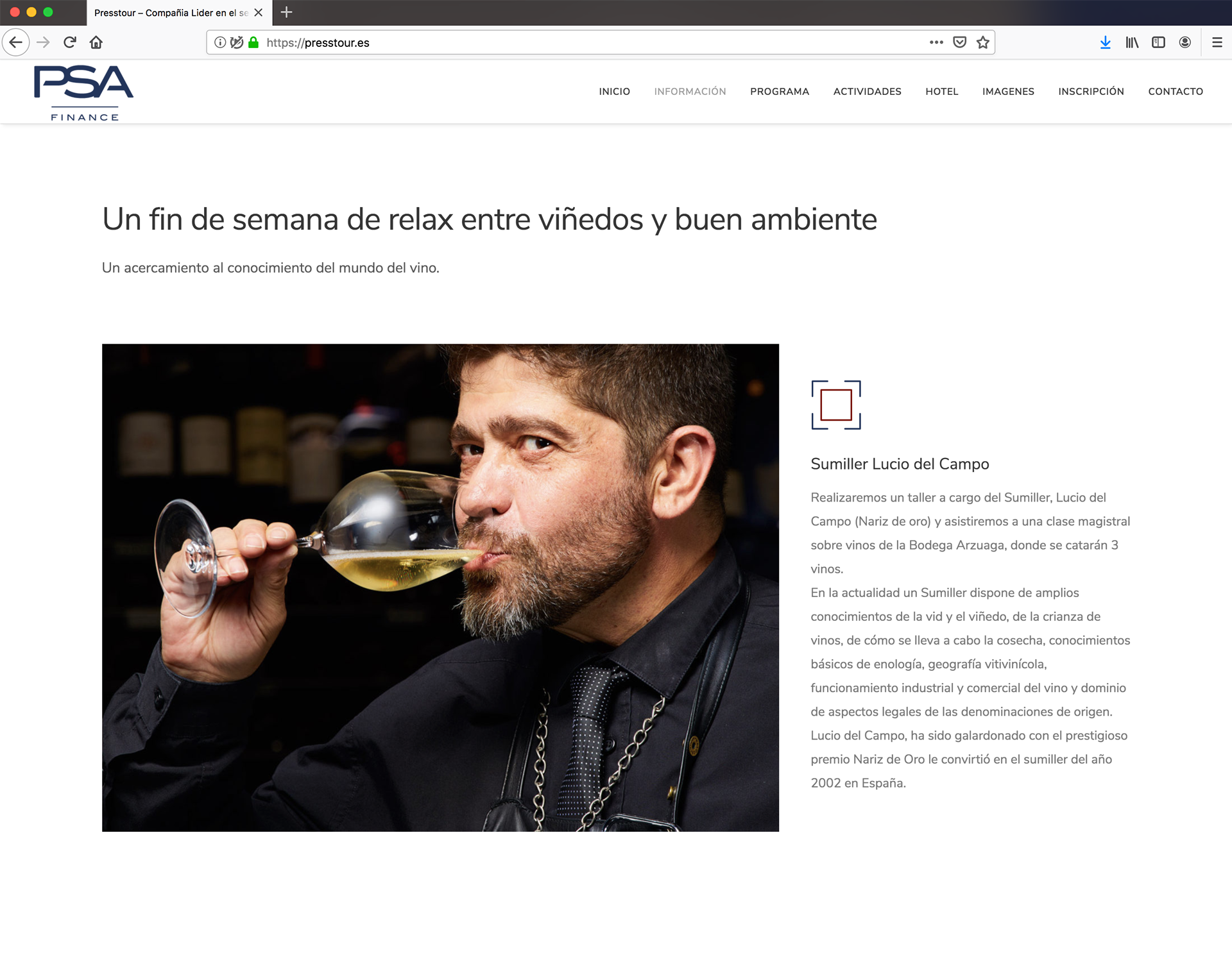Go to the HOTEL navigation item
This screenshot has width=1232, height=962.
point(941,92)
